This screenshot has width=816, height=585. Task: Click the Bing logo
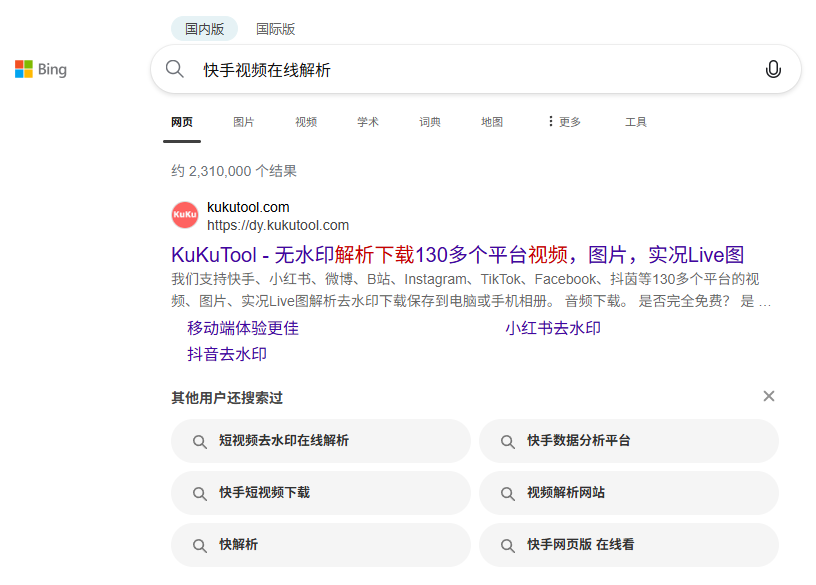coord(40,68)
